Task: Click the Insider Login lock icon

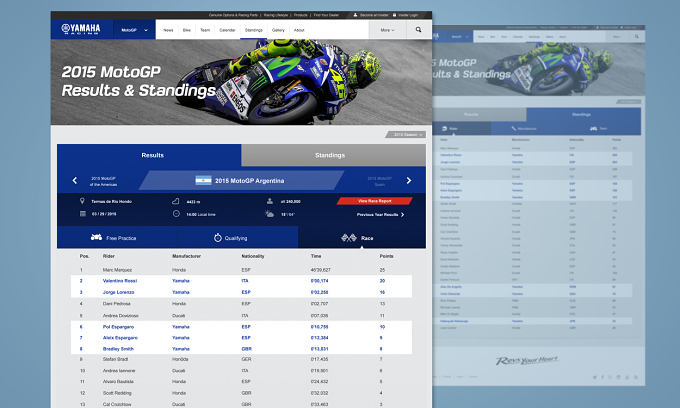Action: click(394, 15)
